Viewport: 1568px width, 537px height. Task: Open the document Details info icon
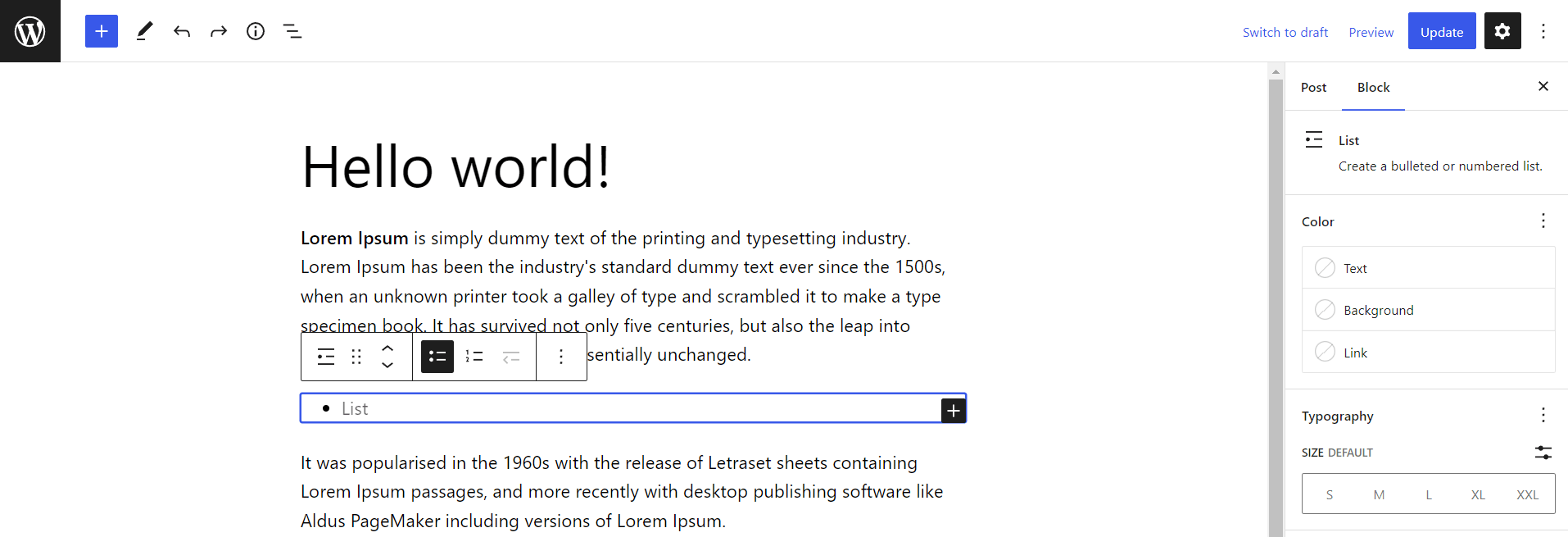(x=256, y=31)
